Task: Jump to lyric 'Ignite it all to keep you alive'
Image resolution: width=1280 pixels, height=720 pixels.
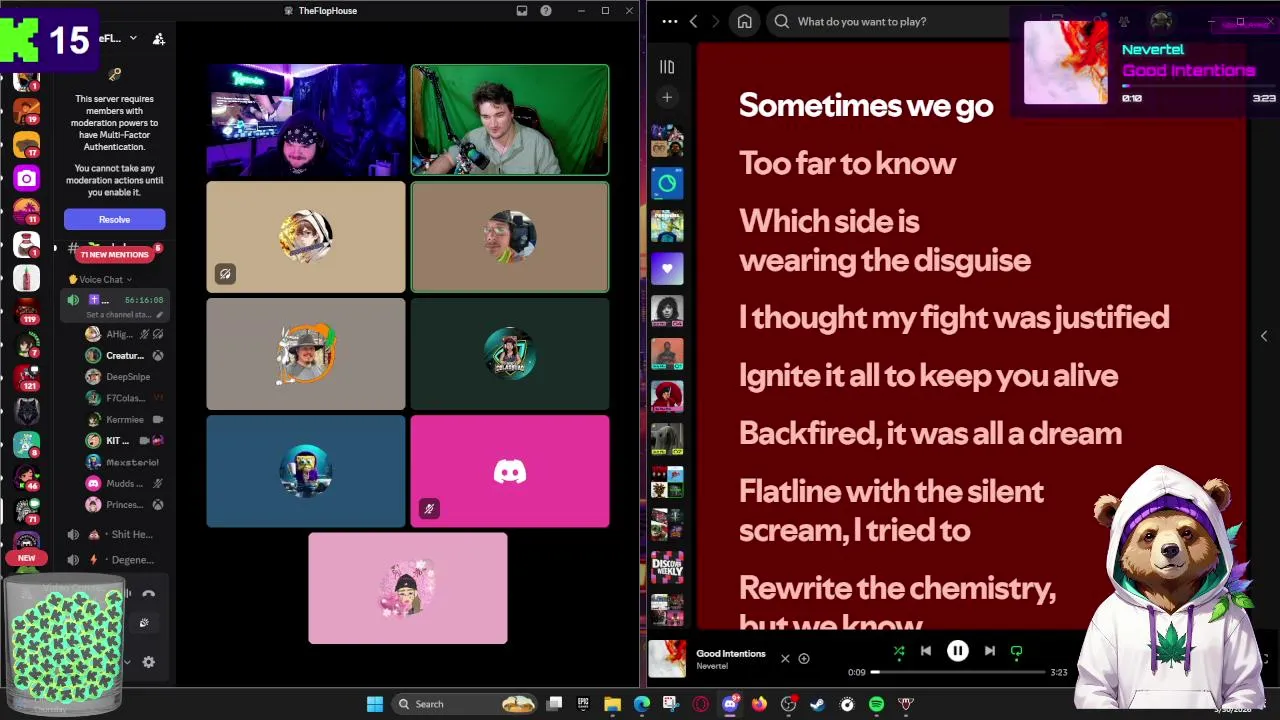Action: tap(928, 375)
